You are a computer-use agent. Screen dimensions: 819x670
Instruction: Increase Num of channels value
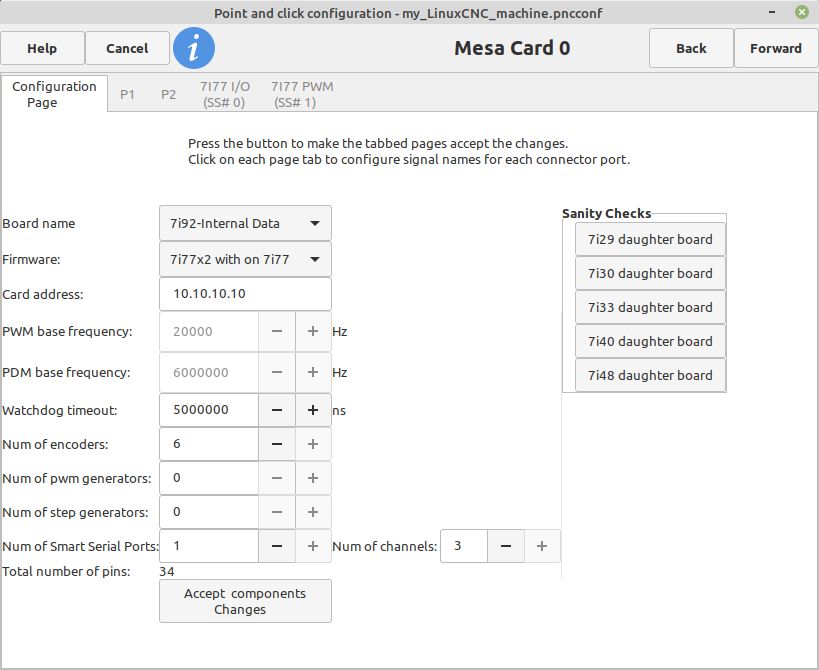click(x=542, y=546)
